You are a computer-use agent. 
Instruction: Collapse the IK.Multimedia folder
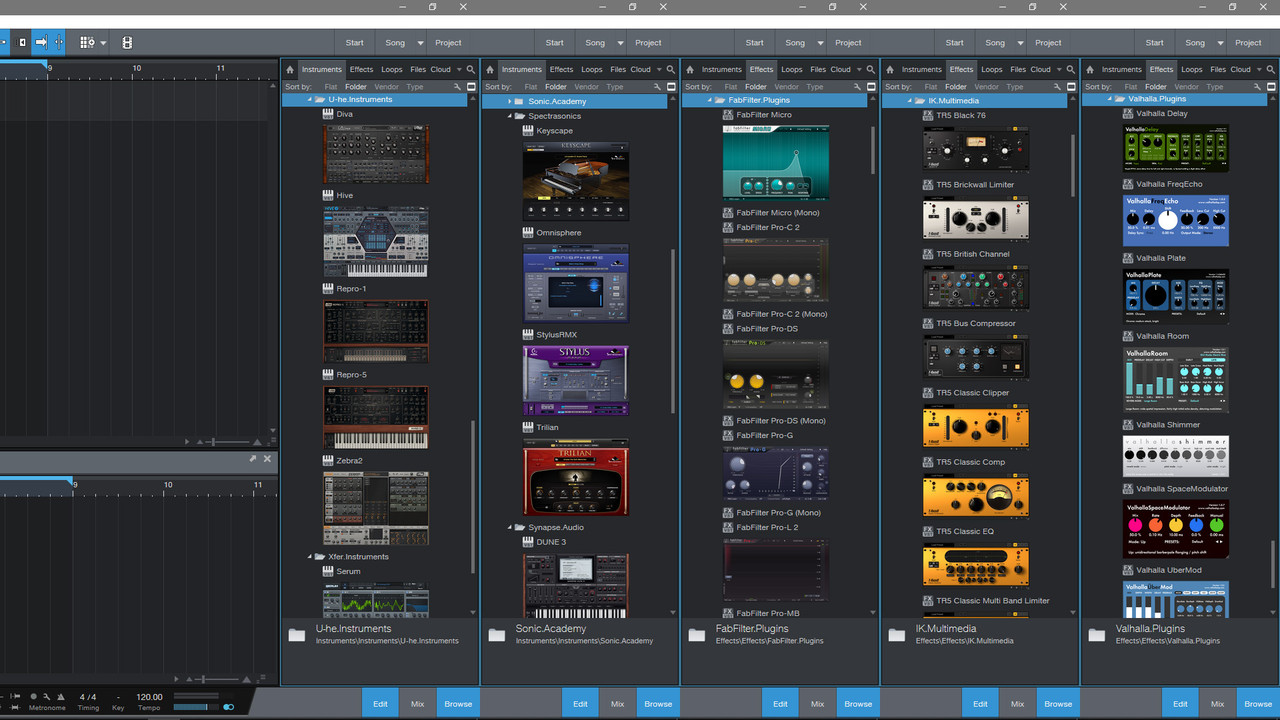pyautogui.click(x=910, y=101)
